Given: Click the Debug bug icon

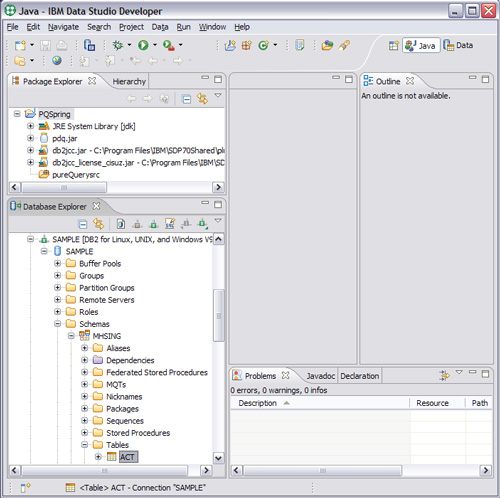Looking at the screenshot, I should coord(117,45).
